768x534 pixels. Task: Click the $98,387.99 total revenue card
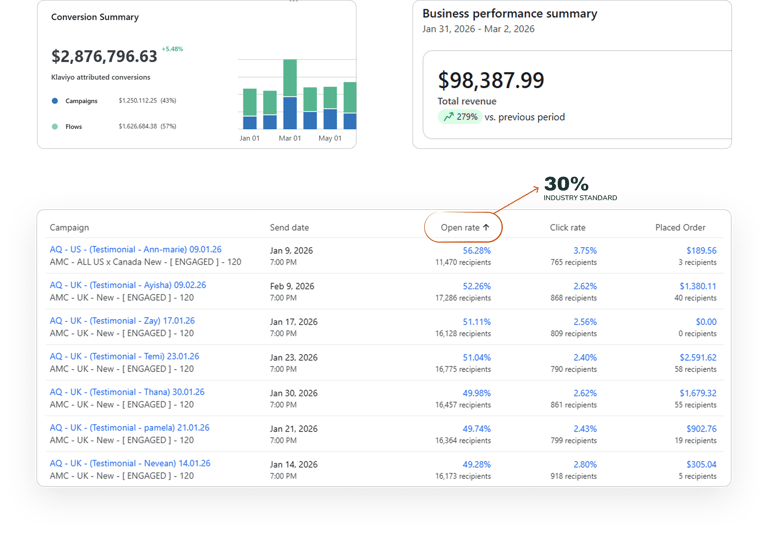[x=577, y=95]
